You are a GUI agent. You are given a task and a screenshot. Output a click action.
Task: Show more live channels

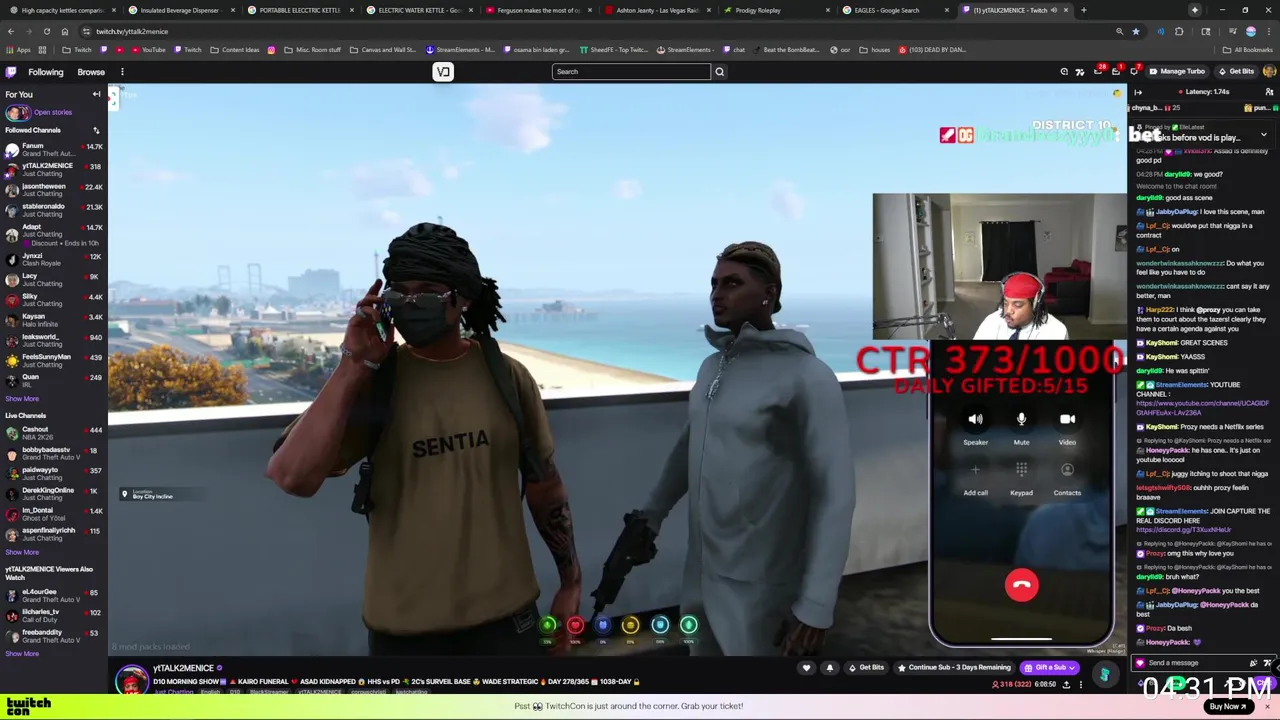tap(22, 552)
